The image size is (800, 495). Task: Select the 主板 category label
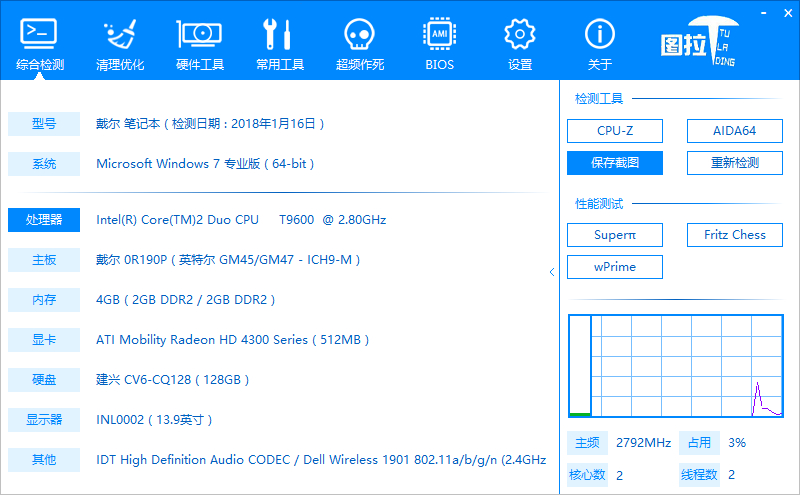(44, 260)
